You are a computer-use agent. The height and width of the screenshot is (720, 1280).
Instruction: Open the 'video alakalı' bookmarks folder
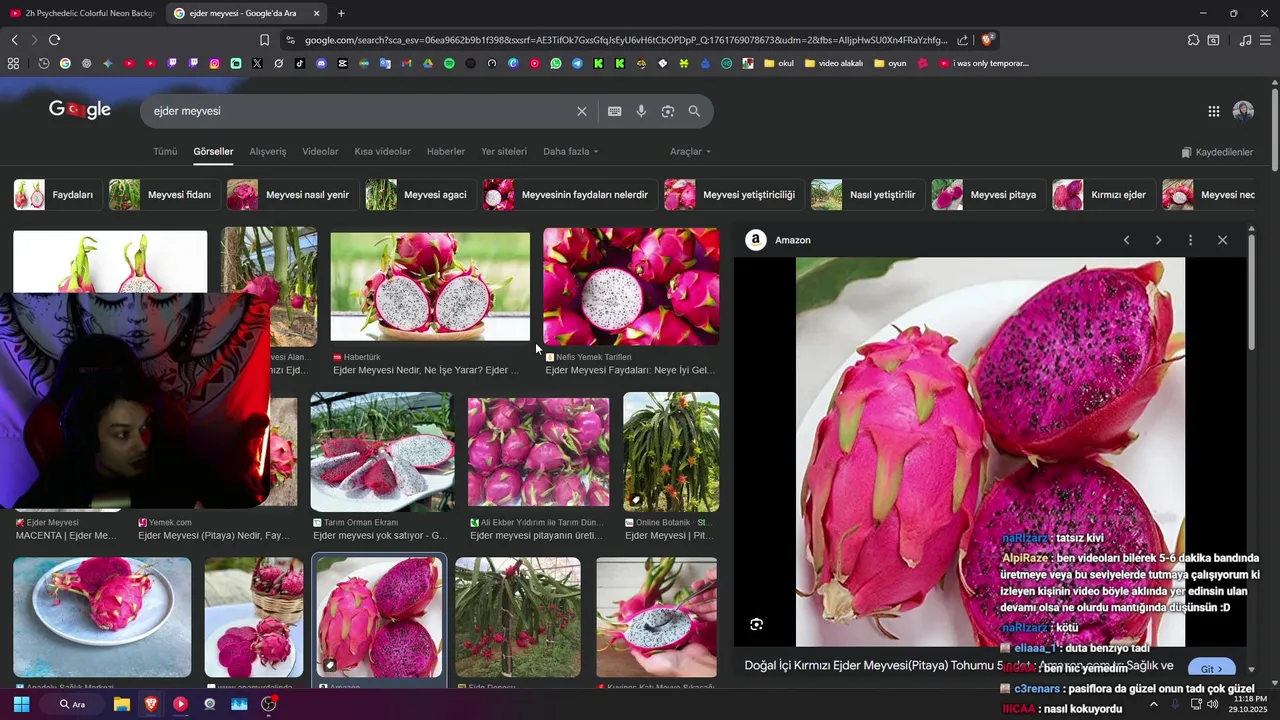[x=834, y=63]
